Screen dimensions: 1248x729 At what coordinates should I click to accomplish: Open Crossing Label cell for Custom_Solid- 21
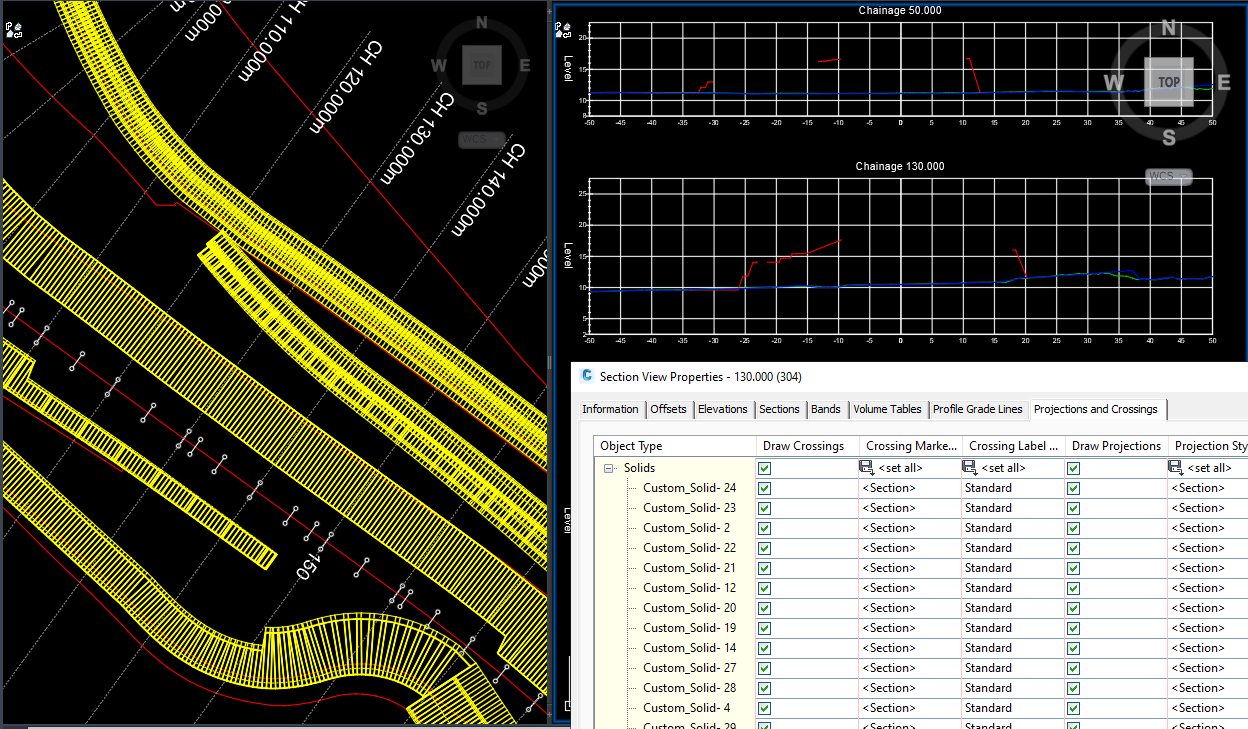[x=1012, y=568]
